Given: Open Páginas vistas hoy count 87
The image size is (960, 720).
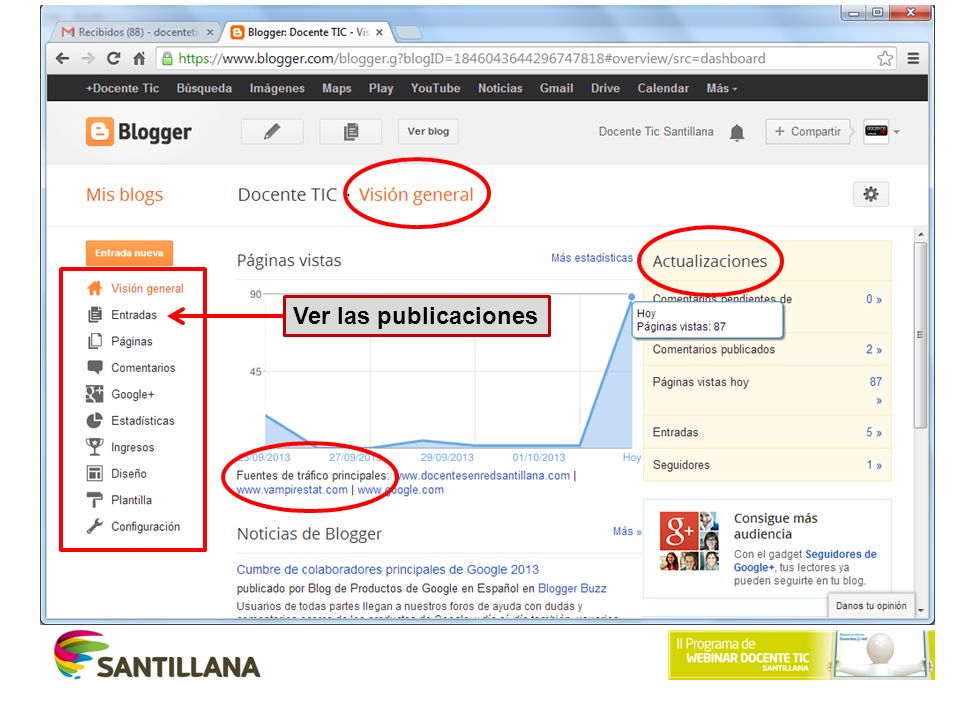Looking at the screenshot, I should [876, 389].
